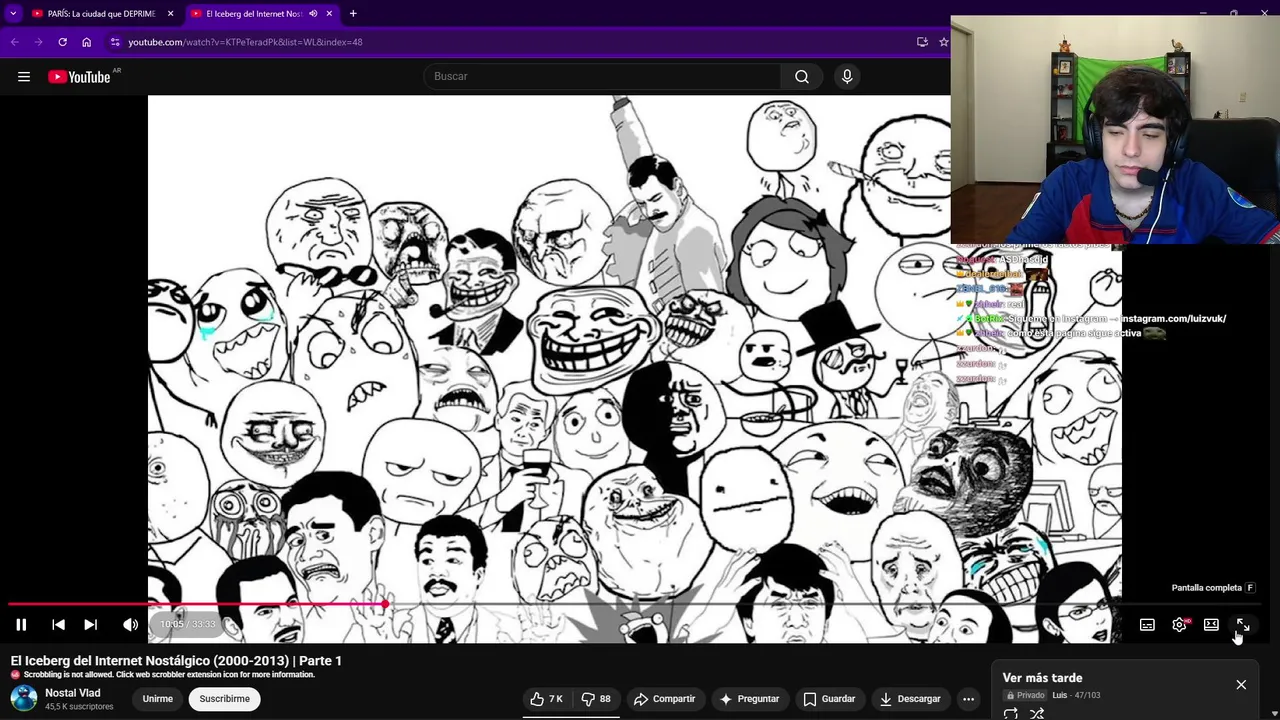Mute the video with the speaker icon
Screen dimensions: 1280x720
coord(130,624)
